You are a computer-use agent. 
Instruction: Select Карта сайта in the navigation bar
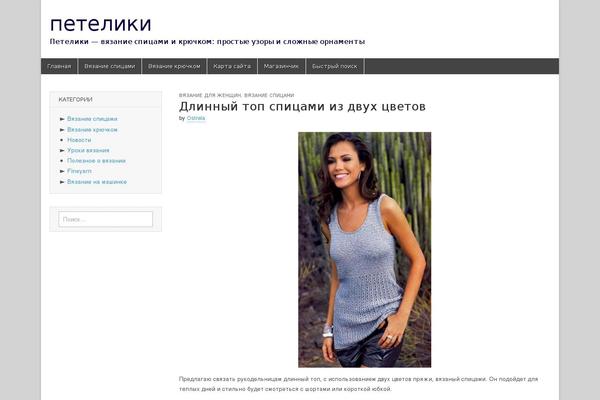pyautogui.click(x=232, y=66)
